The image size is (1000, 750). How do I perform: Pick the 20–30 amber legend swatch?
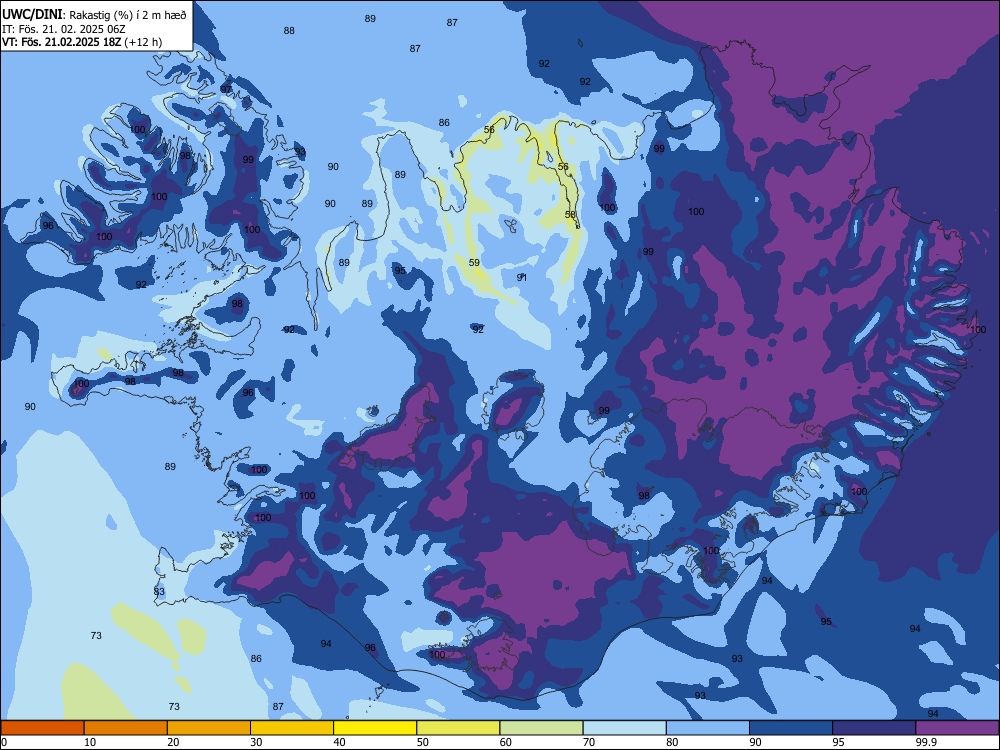209,728
